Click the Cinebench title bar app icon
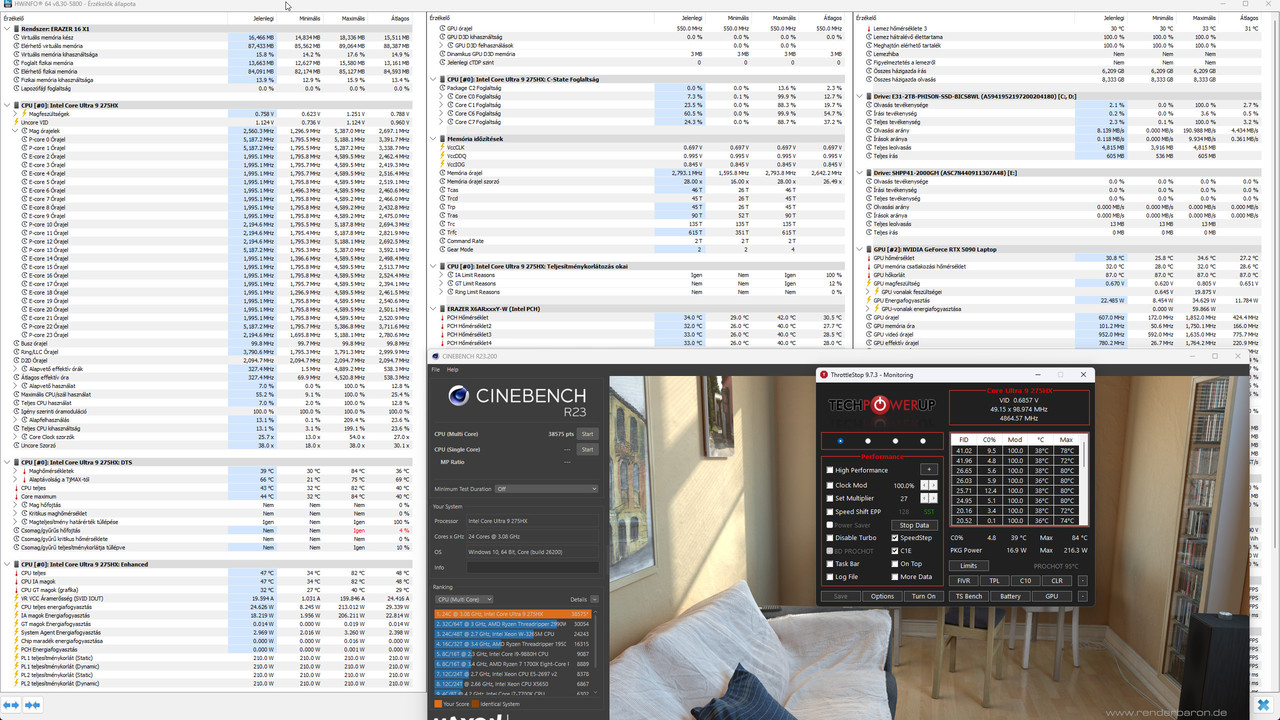1280x720 pixels. [x=436, y=356]
